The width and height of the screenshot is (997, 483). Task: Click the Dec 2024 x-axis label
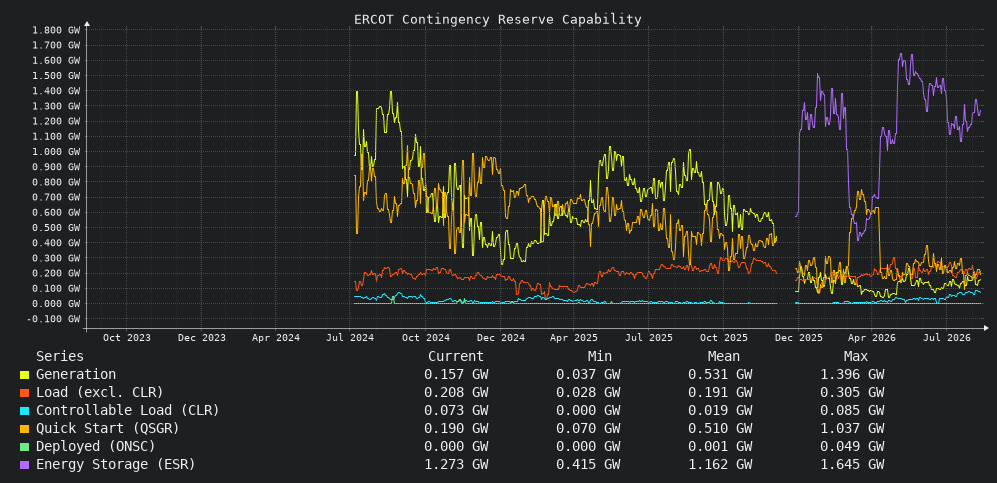[500, 338]
